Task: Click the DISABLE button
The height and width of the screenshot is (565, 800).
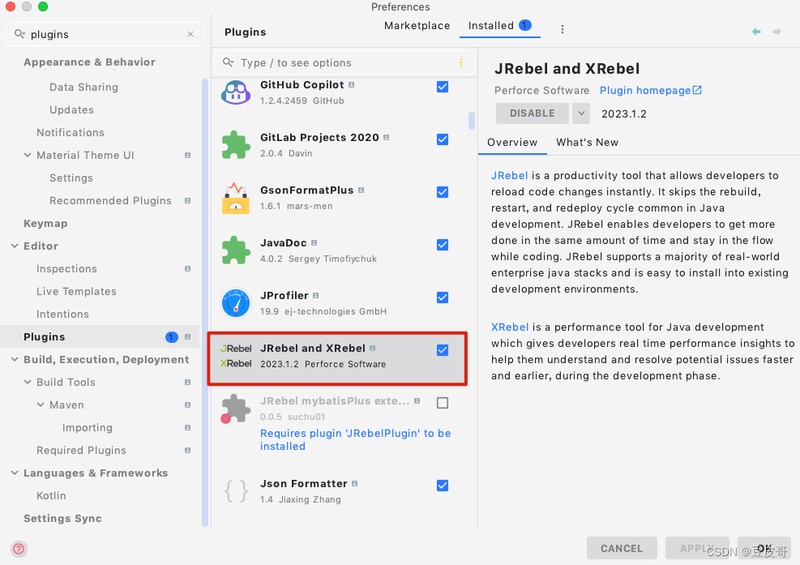Action: click(x=532, y=113)
